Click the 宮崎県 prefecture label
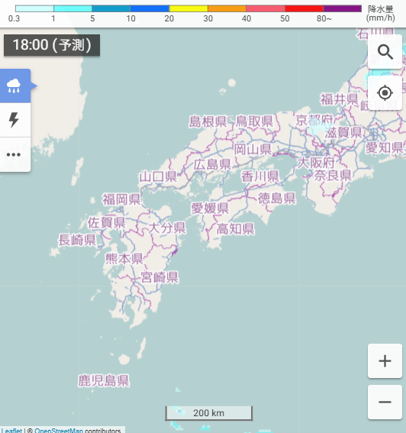Image resolution: width=406 pixels, height=433 pixels. point(159,277)
